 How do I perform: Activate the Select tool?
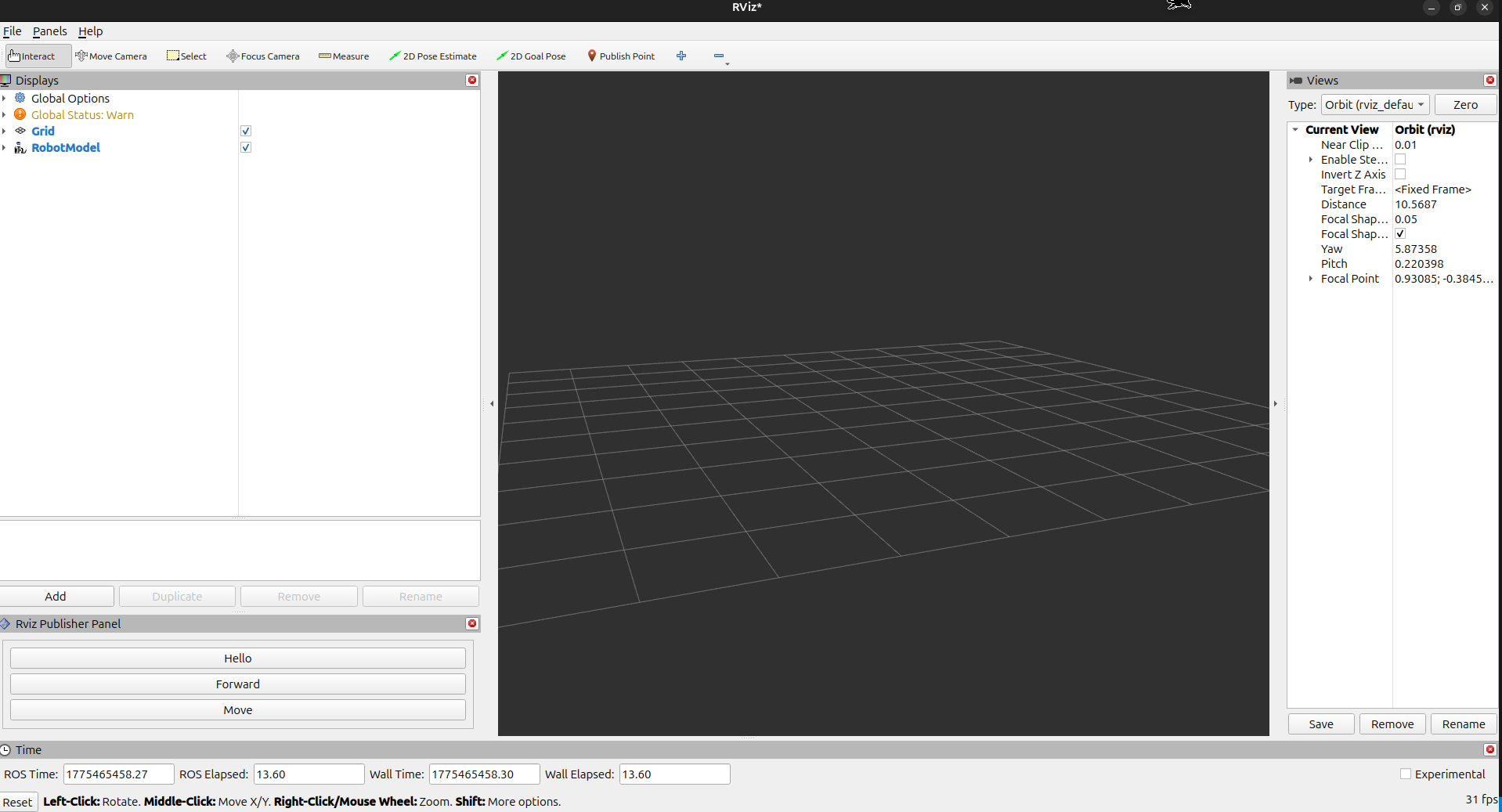[186, 56]
